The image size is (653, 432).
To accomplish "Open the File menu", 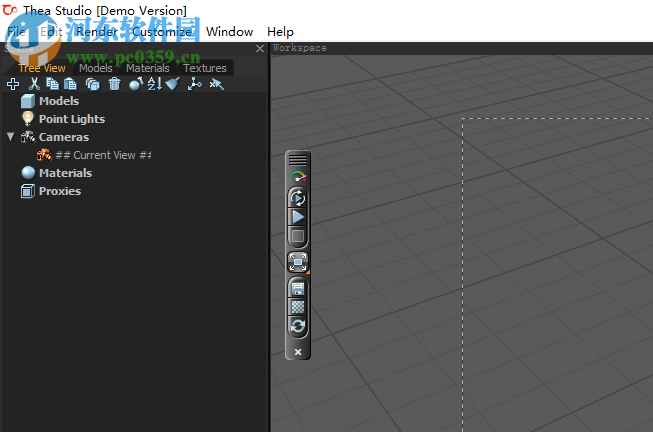I will tap(16, 32).
